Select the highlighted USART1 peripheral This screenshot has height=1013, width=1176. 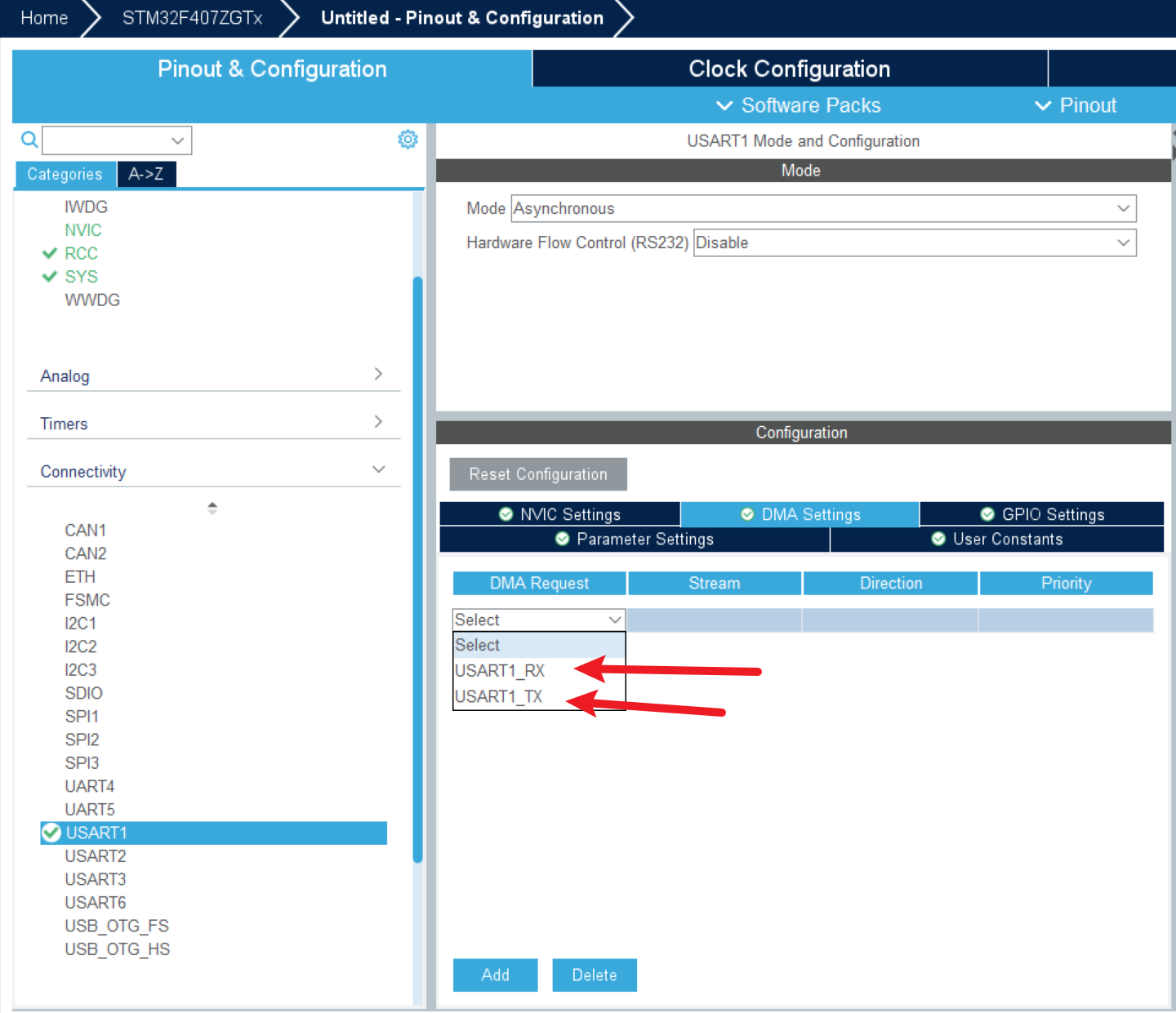(x=213, y=833)
